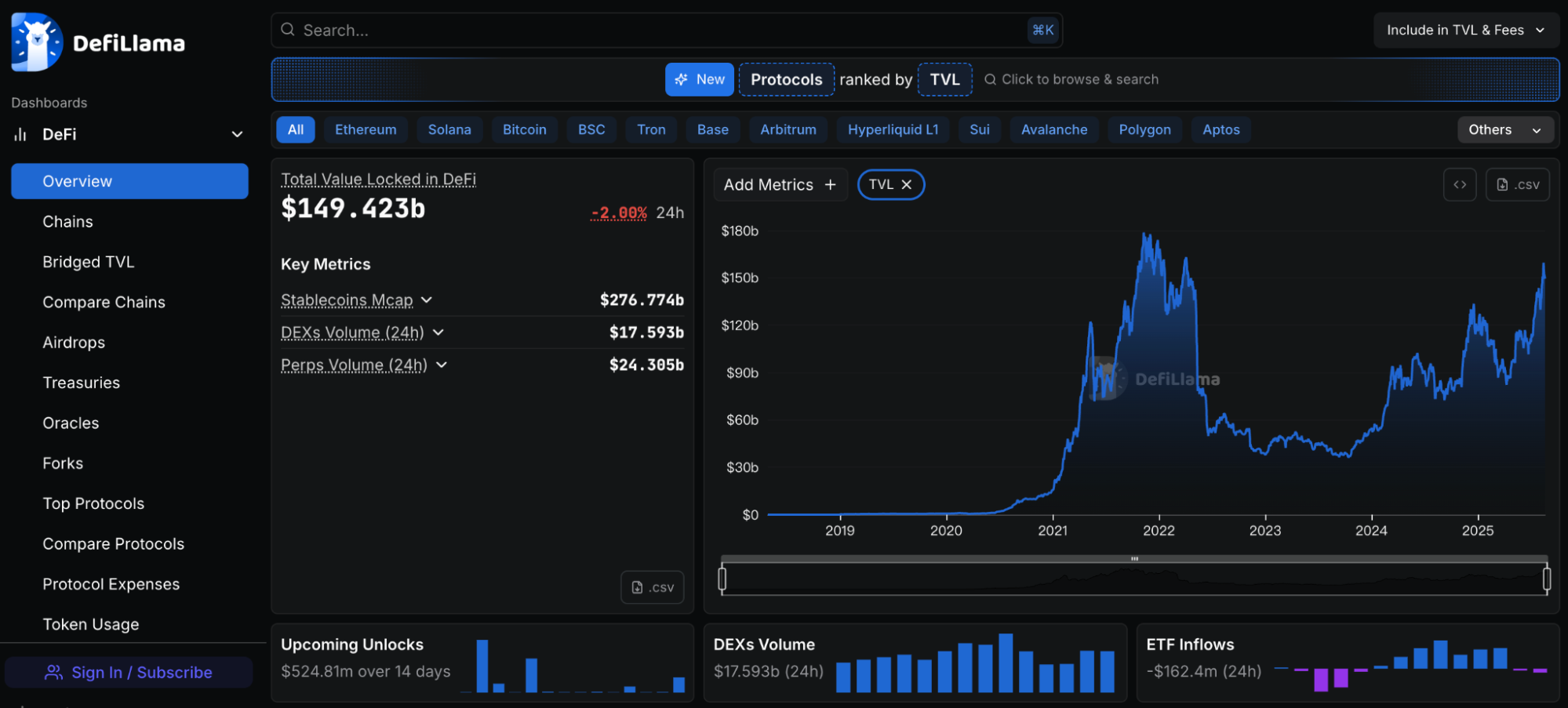
Task: Expand the Perps Volume (24h) details
Action: [x=442, y=365]
